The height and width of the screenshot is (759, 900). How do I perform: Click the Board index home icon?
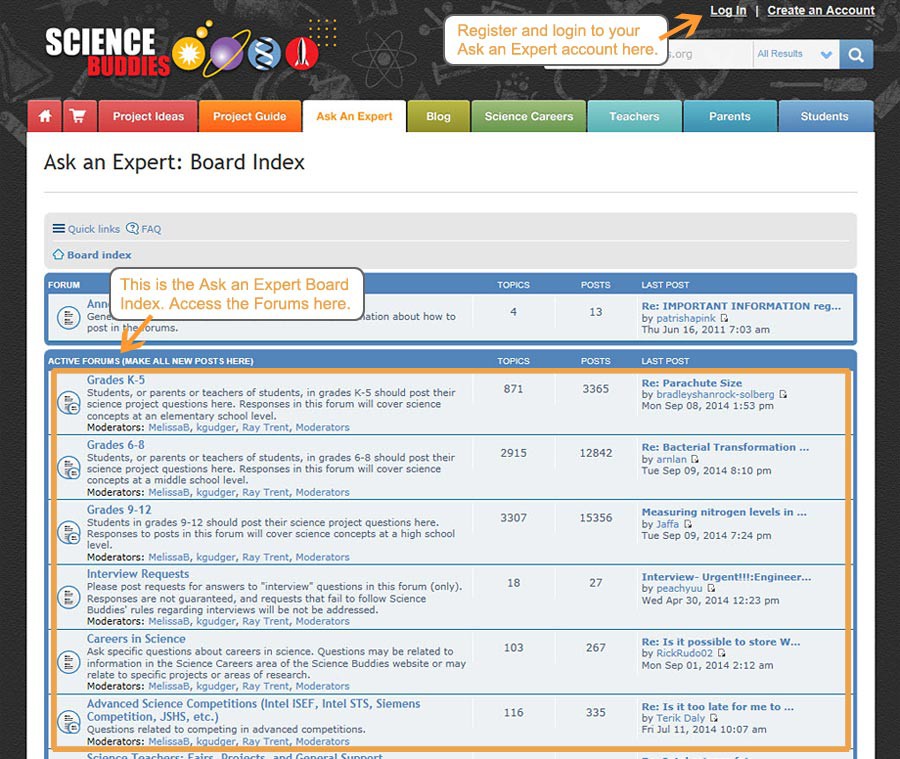pyautogui.click(x=58, y=254)
